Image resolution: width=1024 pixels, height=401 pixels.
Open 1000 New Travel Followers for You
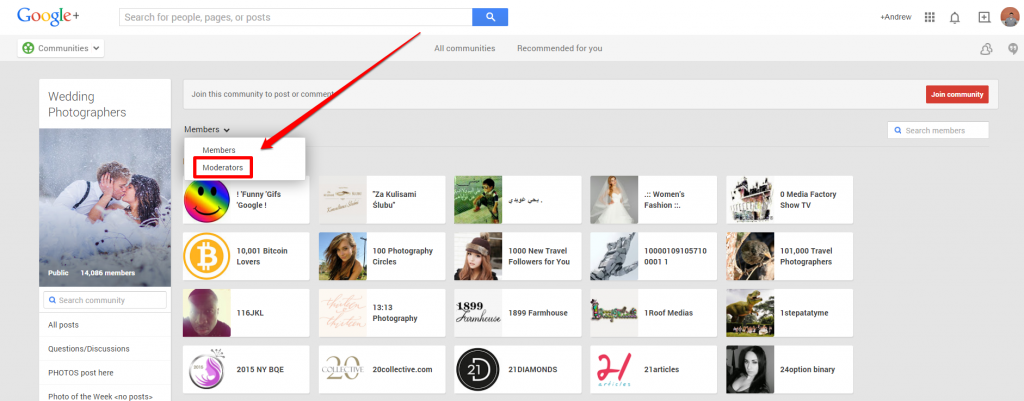[x=518, y=256]
